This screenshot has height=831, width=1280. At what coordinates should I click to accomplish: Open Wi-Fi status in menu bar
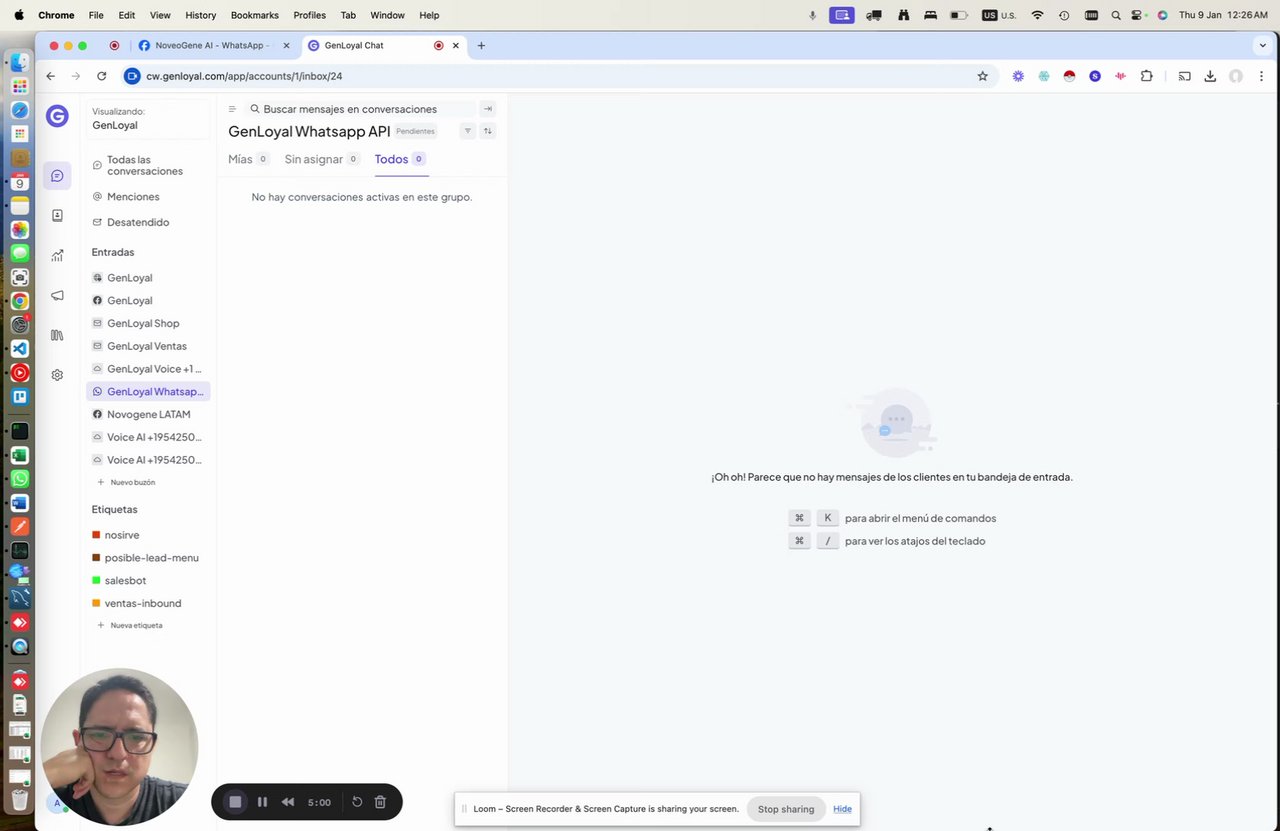tap(1037, 15)
